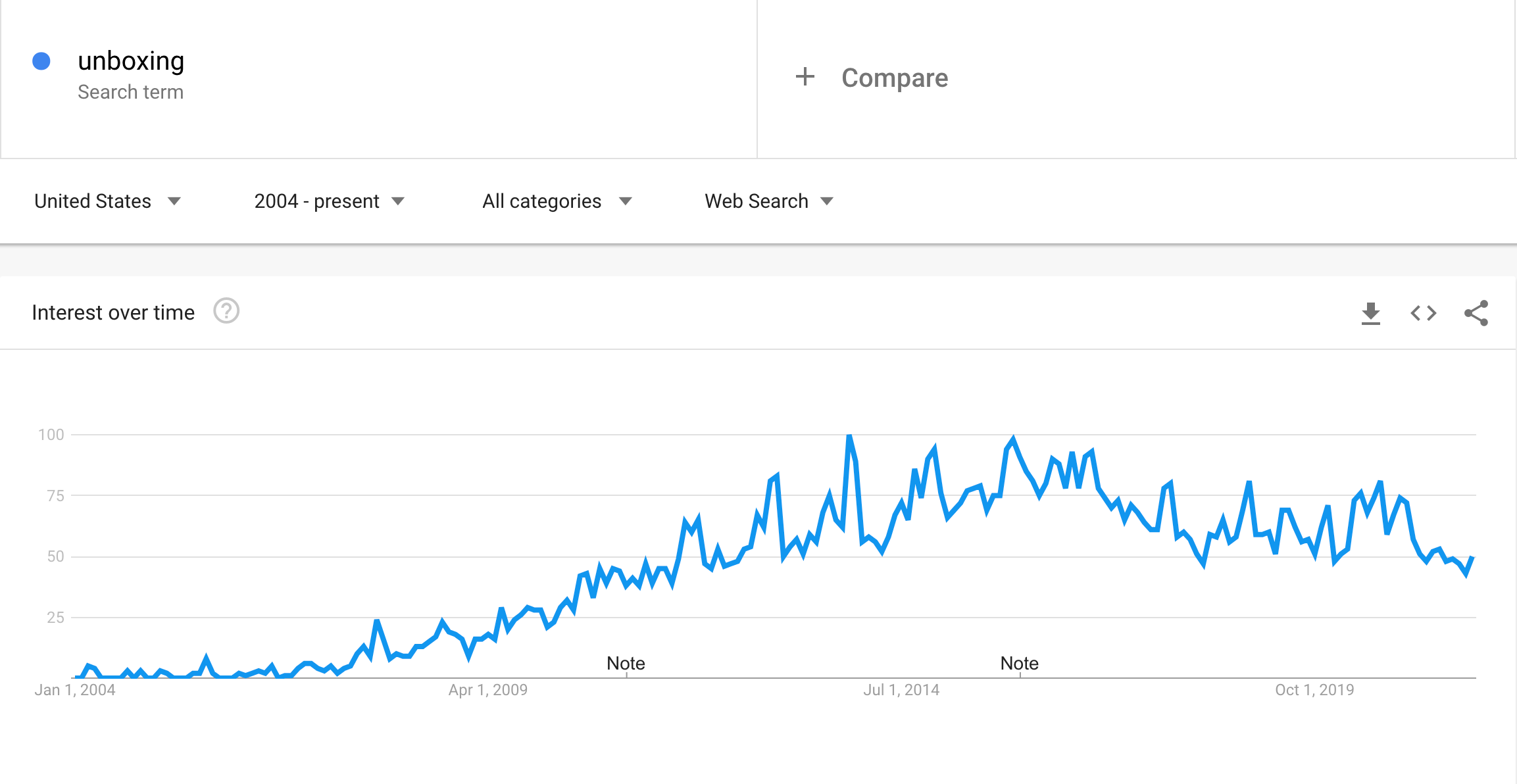1517x784 pixels.
Task: Click the Oct 1, 2019 axis label
Action: pos(1314,690)
